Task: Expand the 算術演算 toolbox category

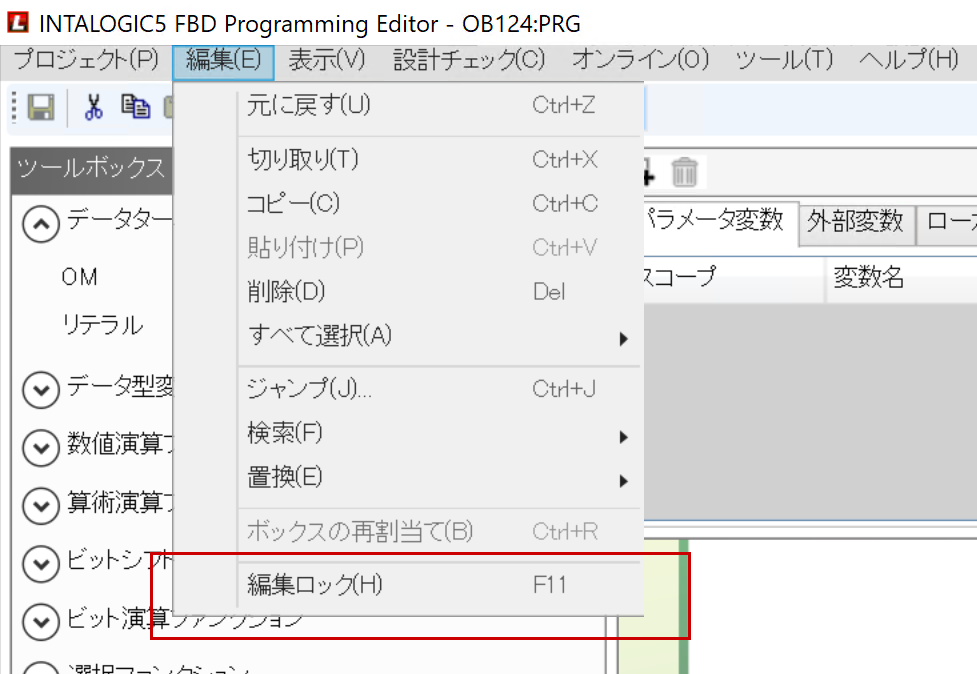Action: tap(40, 505)
